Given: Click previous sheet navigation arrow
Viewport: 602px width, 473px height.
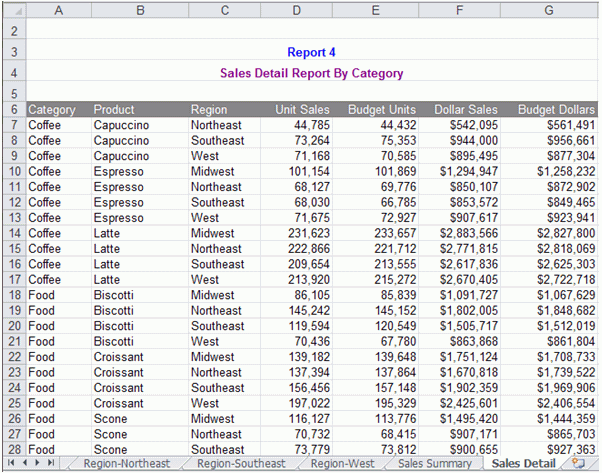Looking at the screenshot, I should pyautogui.click(x=25, y=464).
